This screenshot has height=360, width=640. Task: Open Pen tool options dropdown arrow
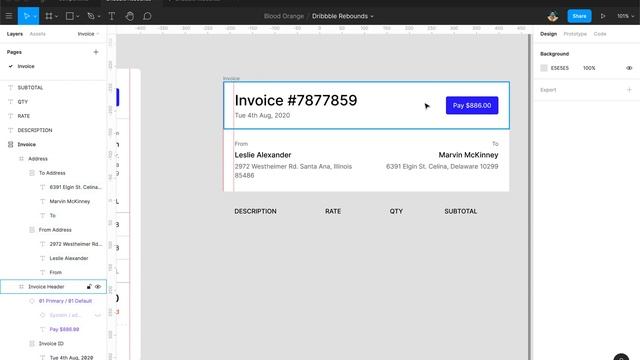coord(99,17)
